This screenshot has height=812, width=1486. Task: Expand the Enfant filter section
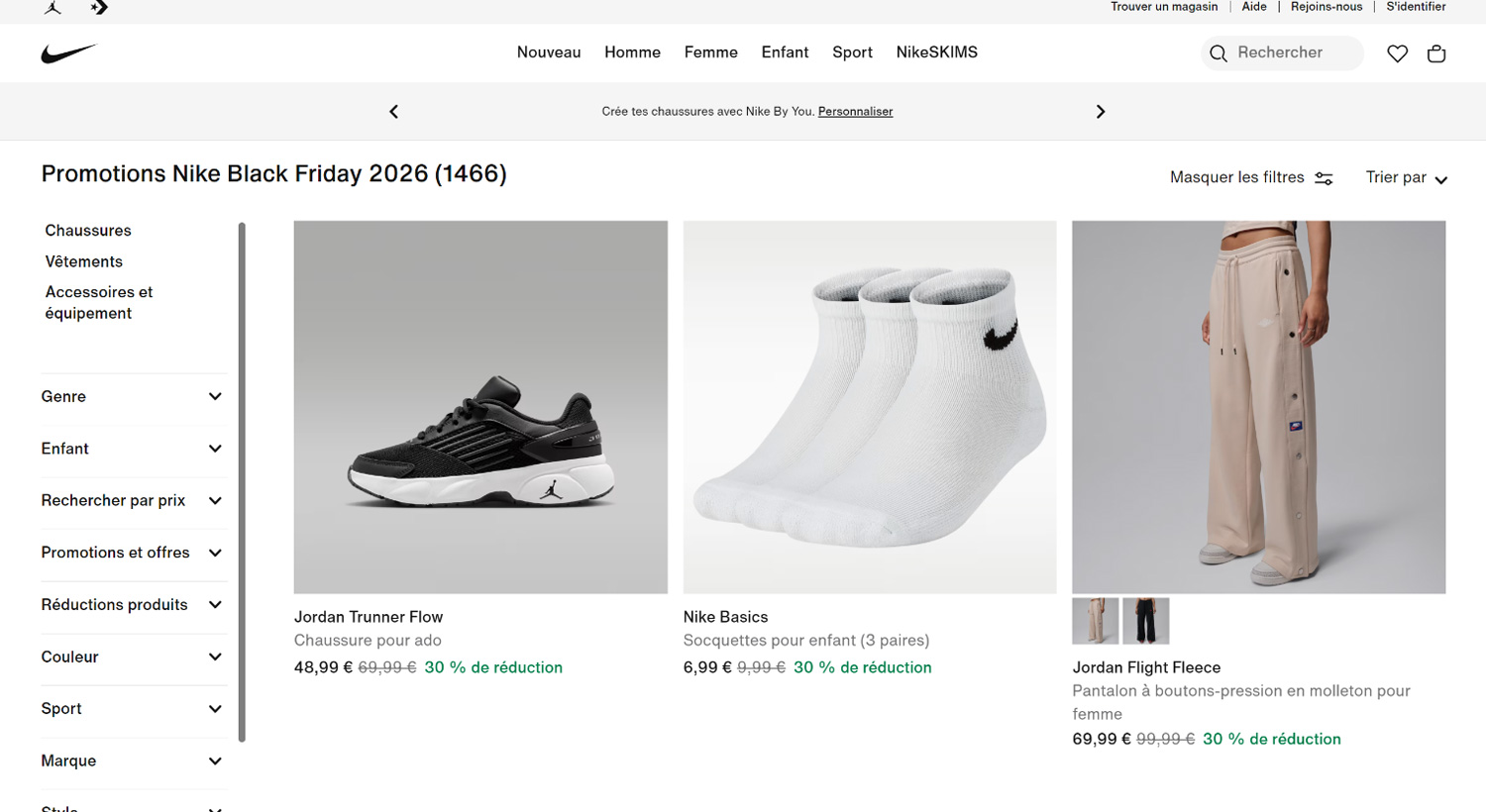[x=132, y=449]
